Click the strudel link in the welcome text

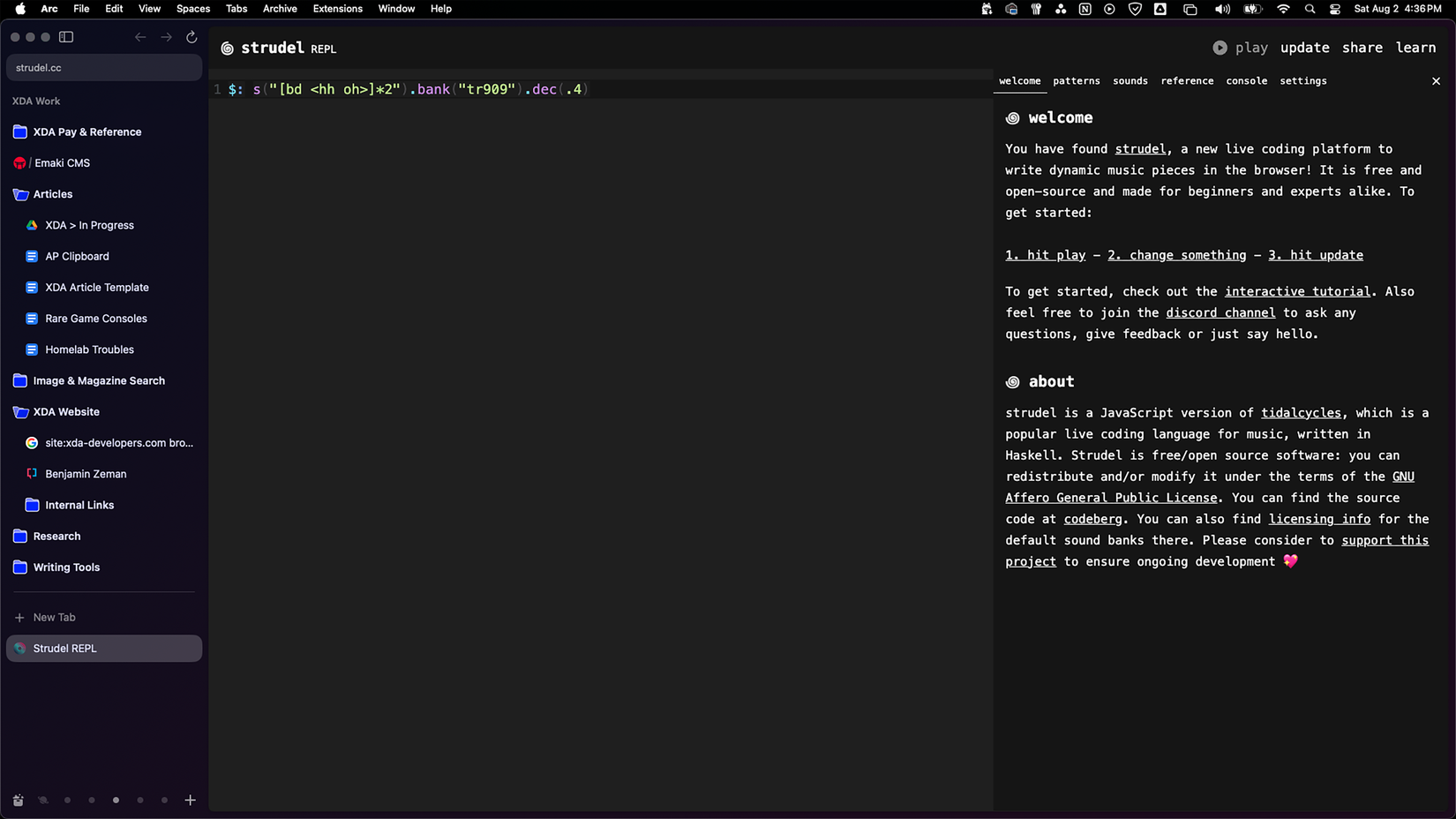tap(1140, 149)
